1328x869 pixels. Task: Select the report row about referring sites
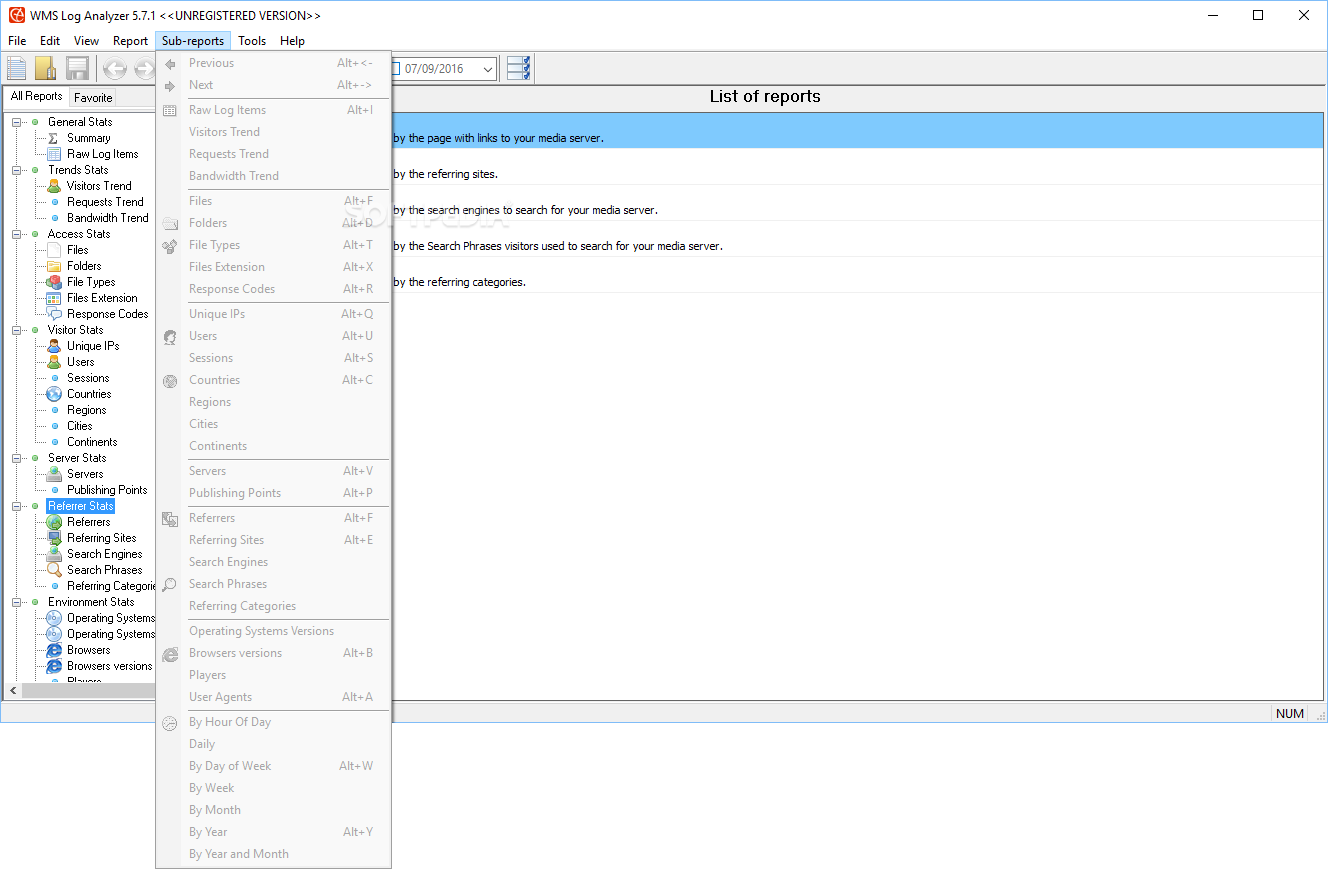tap(858, 167)
